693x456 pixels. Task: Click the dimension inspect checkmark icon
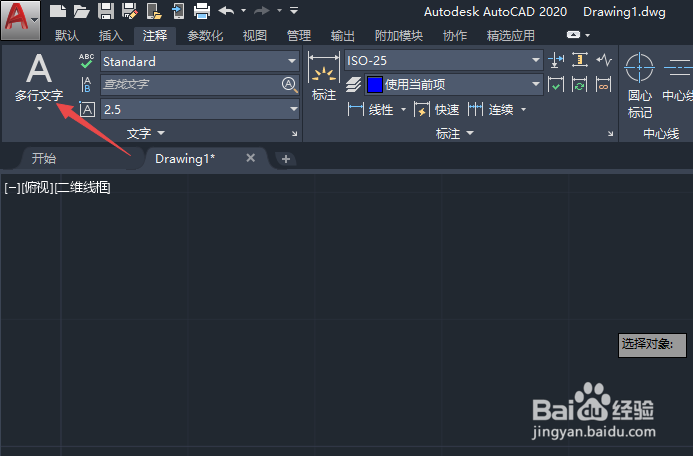556,84
